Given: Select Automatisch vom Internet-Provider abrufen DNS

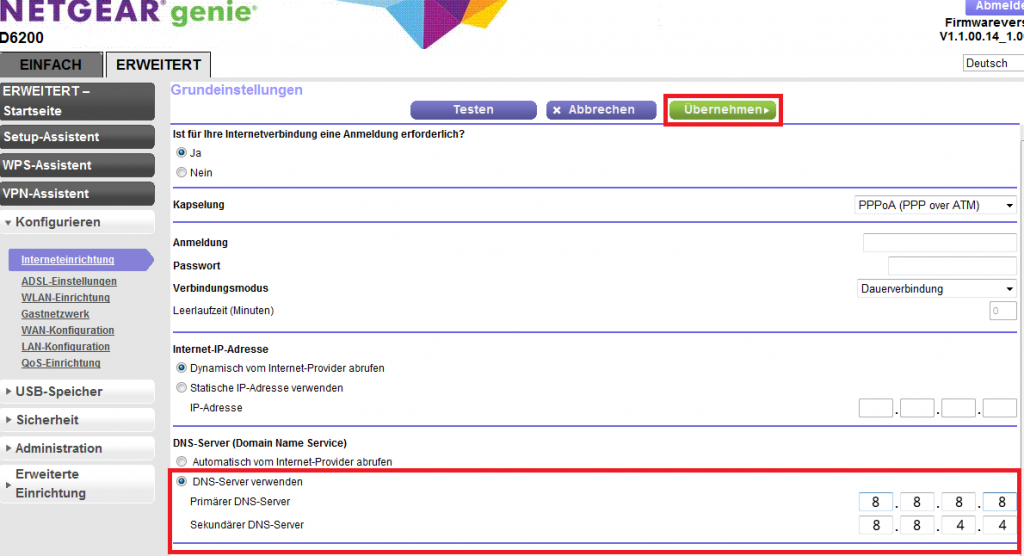Looking at the screenshot, I should [x=182, y=462].
